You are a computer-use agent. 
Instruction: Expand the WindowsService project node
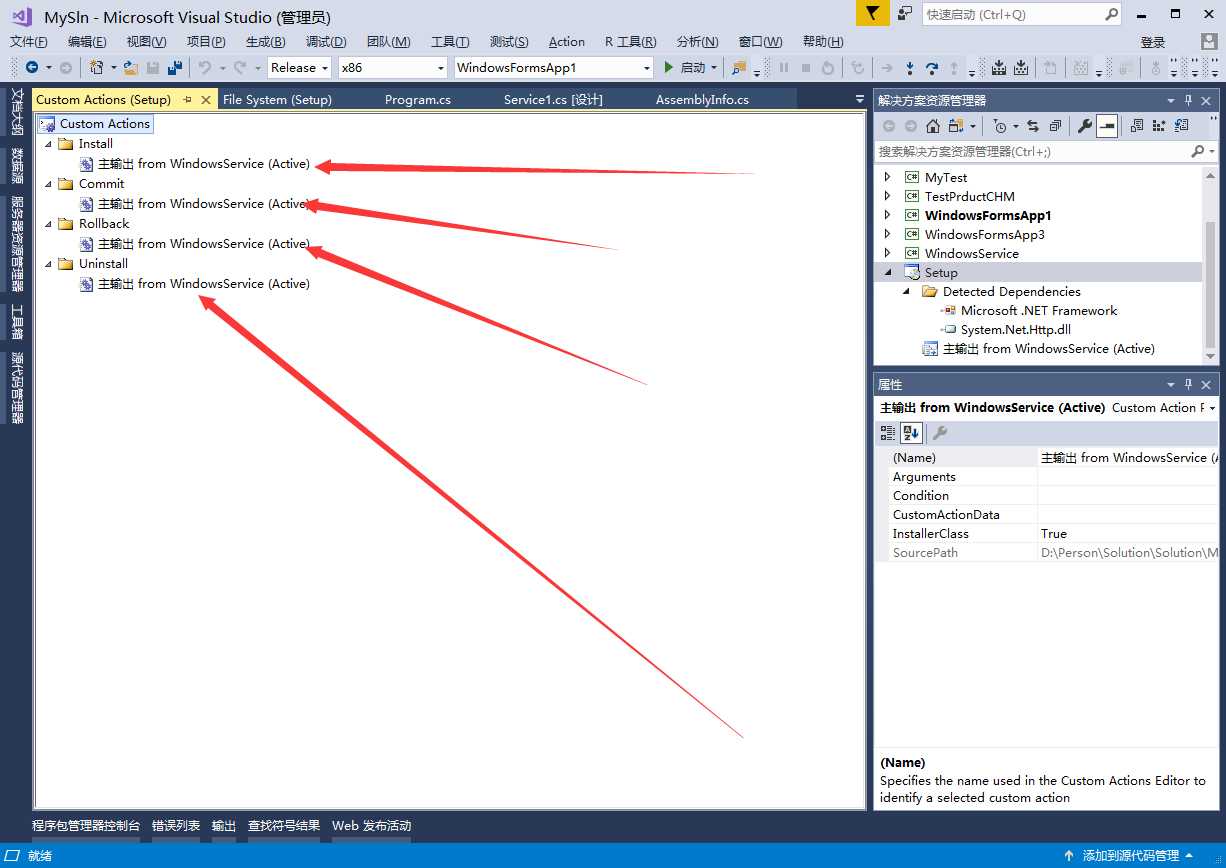tap(887, 253)
